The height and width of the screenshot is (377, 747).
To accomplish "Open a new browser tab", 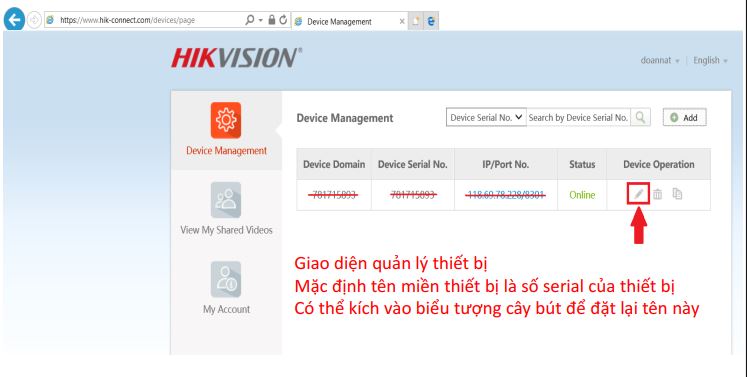I will 415,21.
